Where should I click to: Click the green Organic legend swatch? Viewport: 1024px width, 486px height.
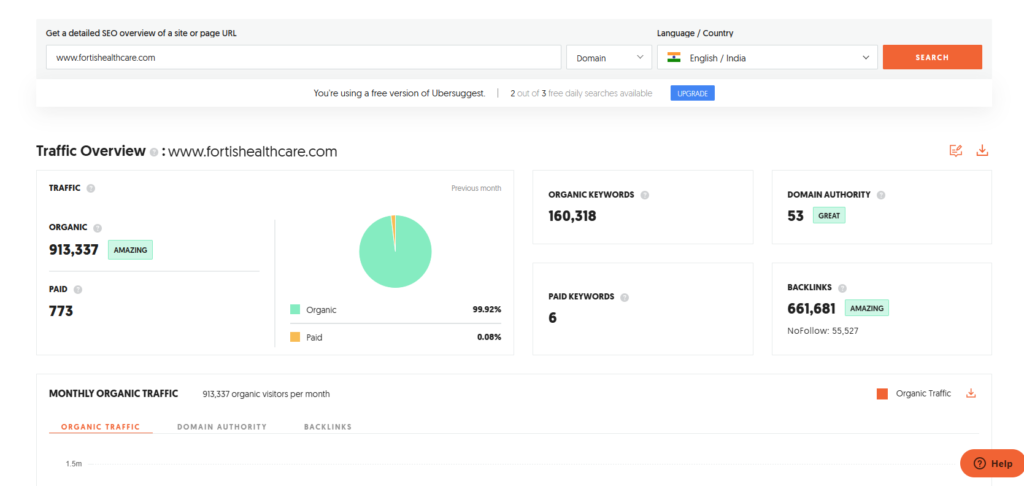[x=295, y=310]
